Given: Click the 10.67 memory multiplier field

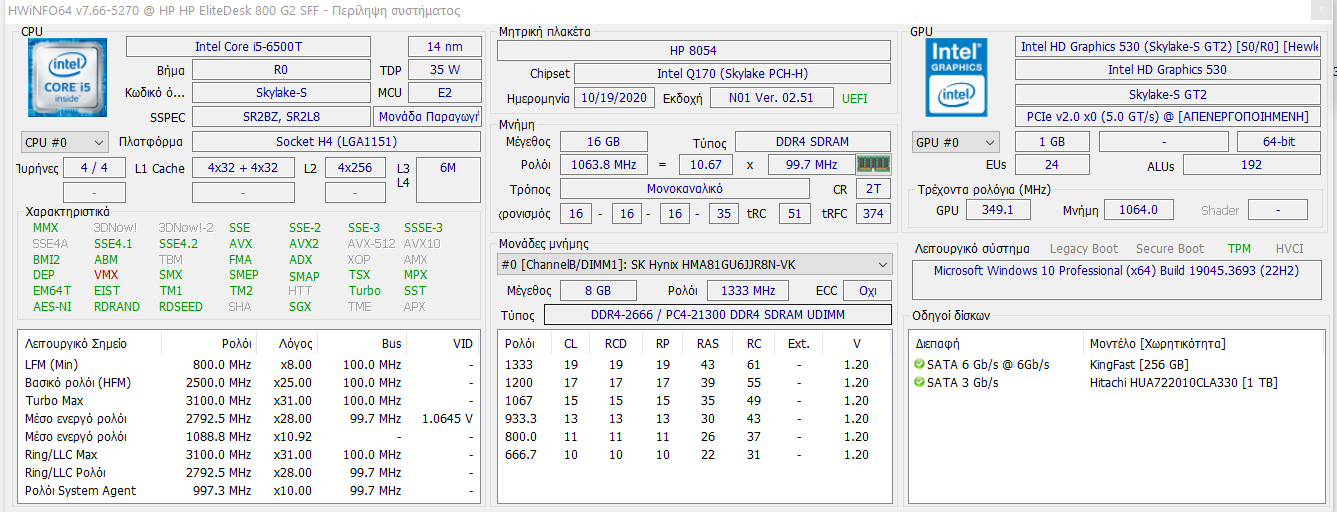Looking at the screenshot, I should point(706,164).
